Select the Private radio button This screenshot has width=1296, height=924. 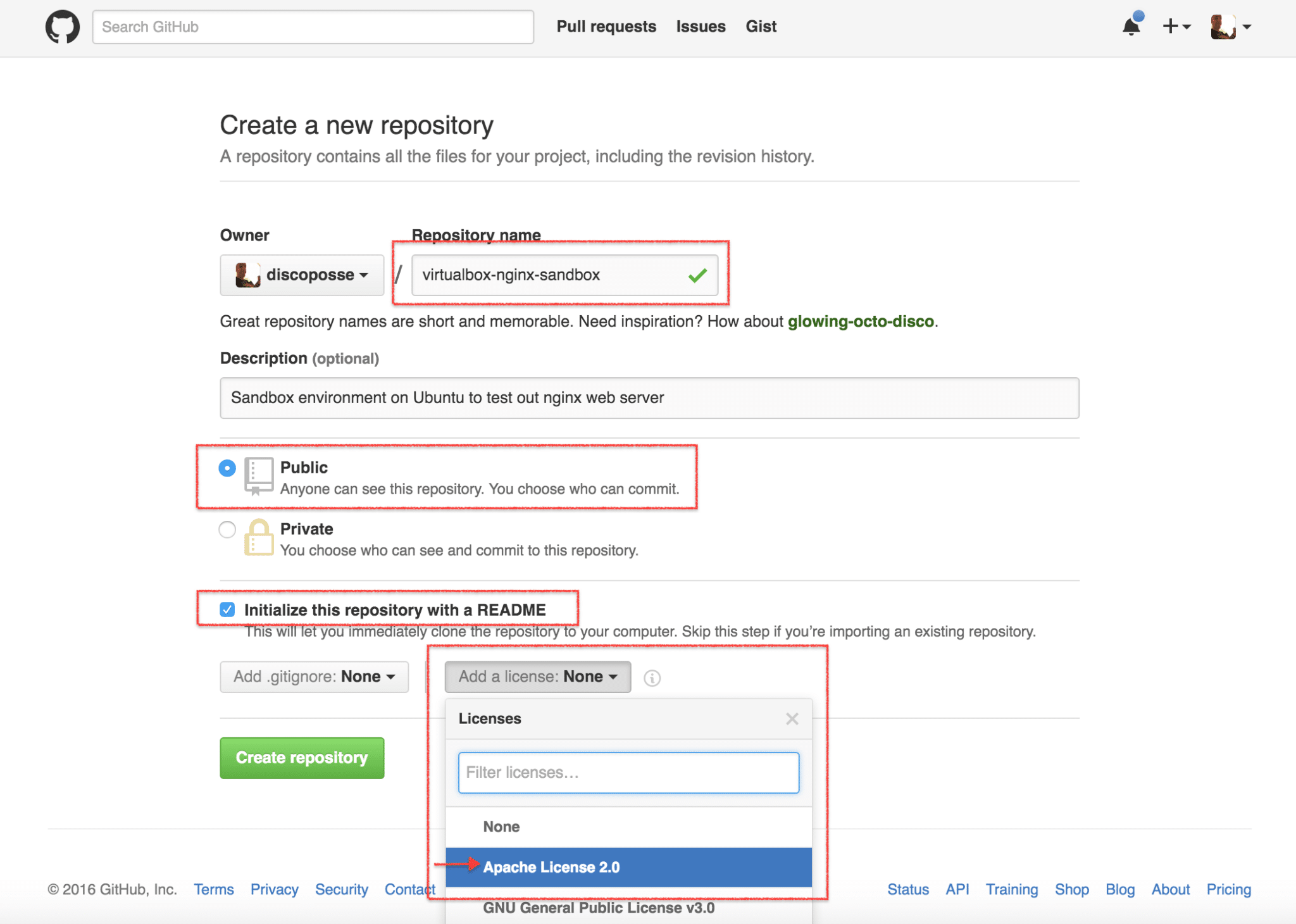tap(227, 530)
